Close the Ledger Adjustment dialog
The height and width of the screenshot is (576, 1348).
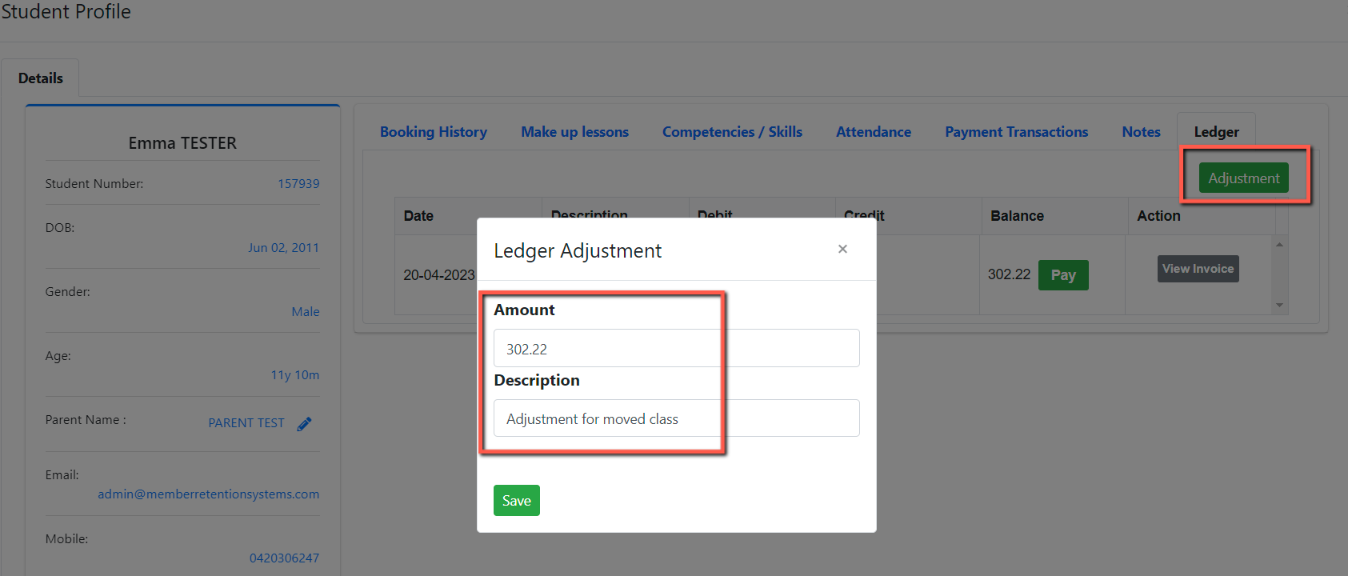(842, 249)
